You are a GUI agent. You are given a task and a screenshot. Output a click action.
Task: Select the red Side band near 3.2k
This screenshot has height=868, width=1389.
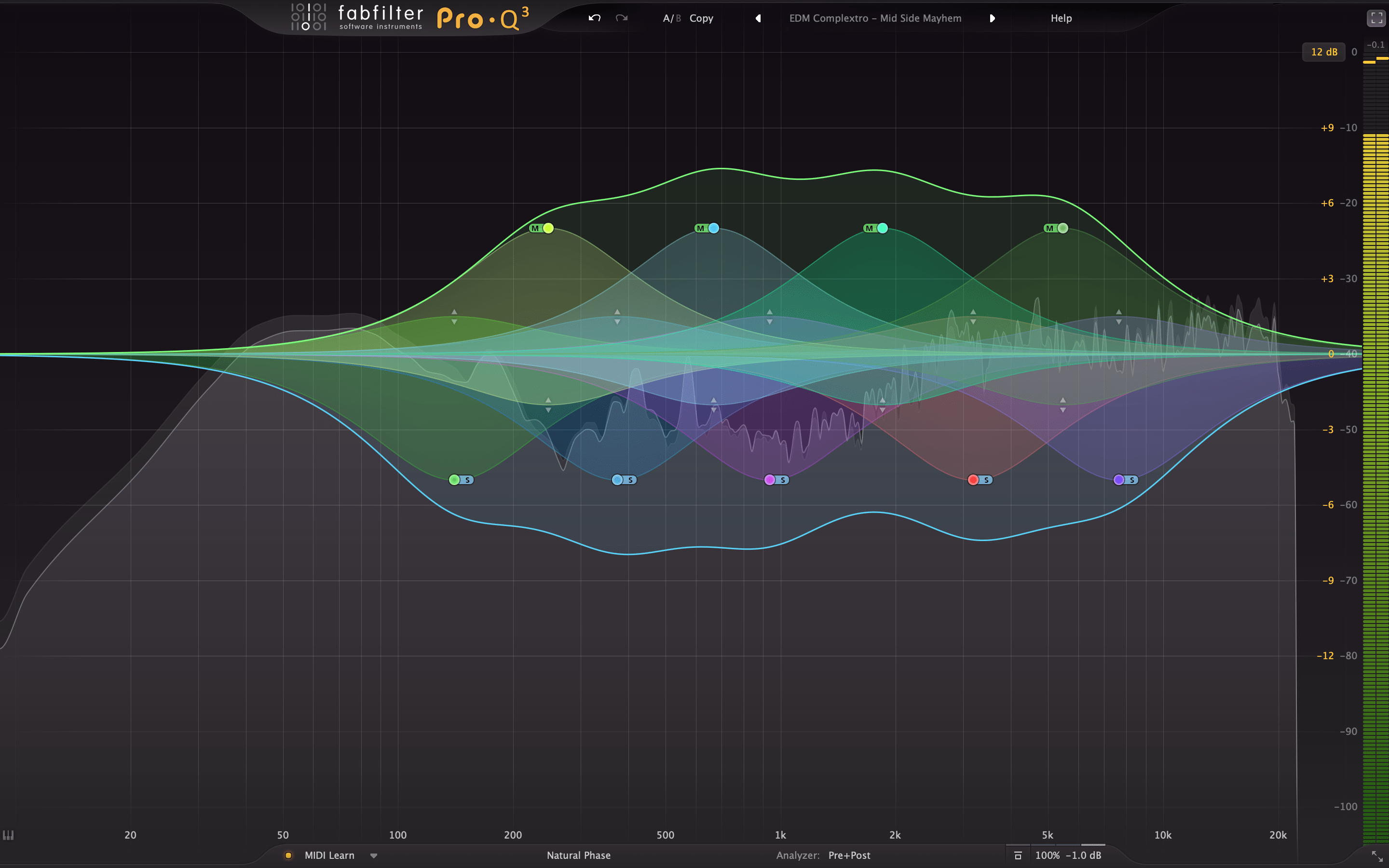tap(973, 479)
